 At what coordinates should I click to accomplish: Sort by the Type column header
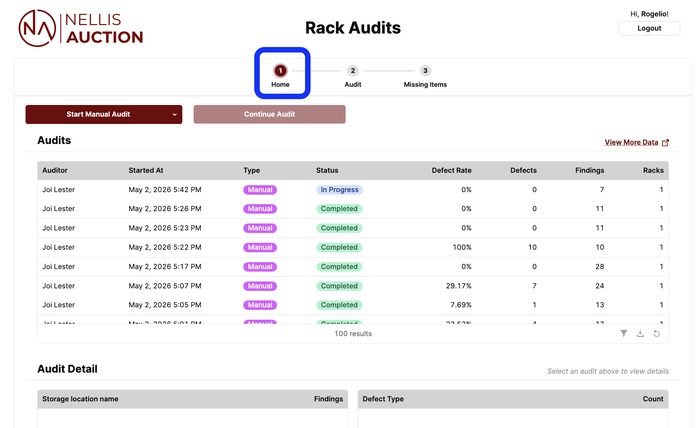pyautogui.click(x=252, y=170)
